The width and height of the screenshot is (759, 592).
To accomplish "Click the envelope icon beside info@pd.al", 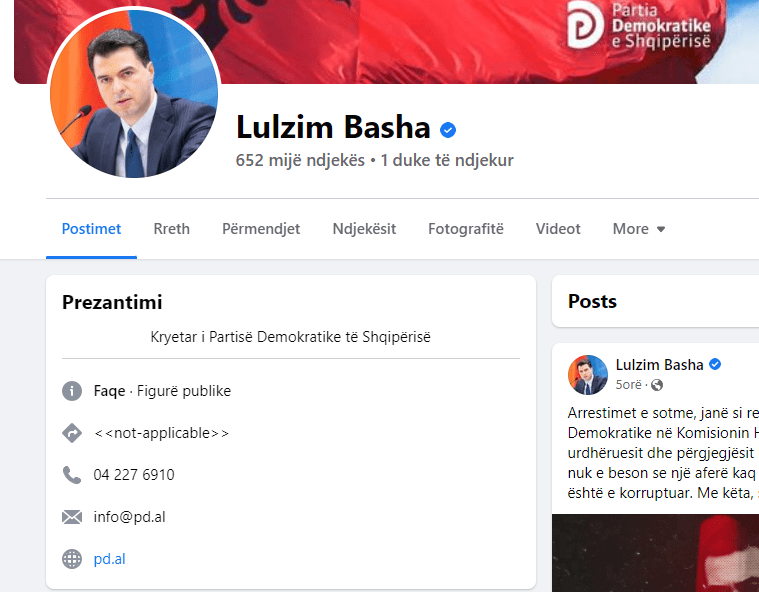I will pos(72,517).
